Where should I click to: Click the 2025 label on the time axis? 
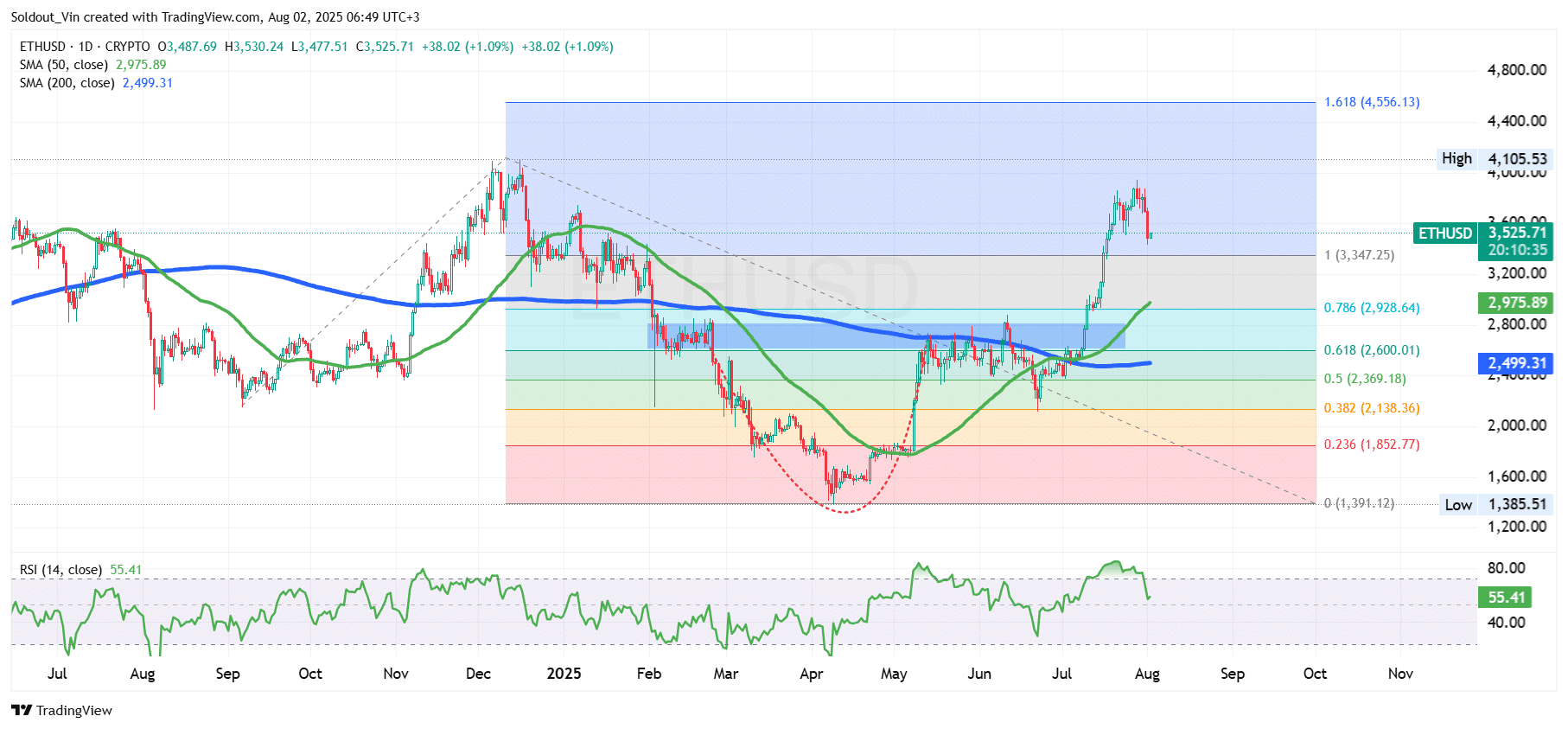tap(564, 674)
